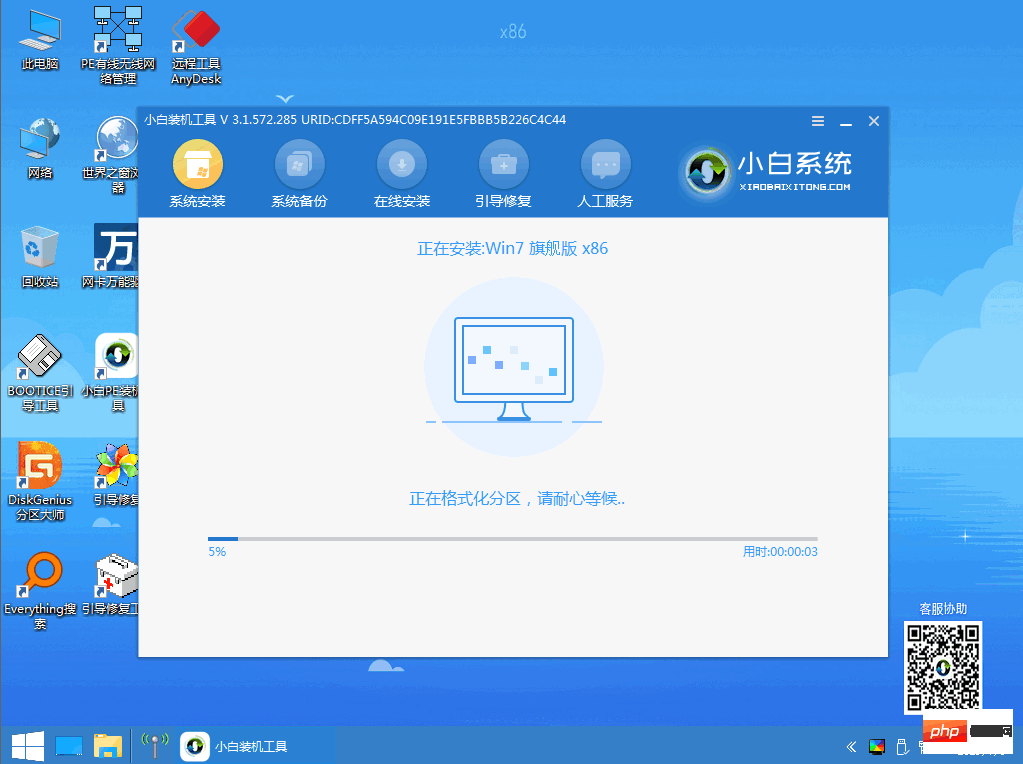Open 人工服务 support section
The width and height of the screenshot is (1023, 764).
point(605,174)
